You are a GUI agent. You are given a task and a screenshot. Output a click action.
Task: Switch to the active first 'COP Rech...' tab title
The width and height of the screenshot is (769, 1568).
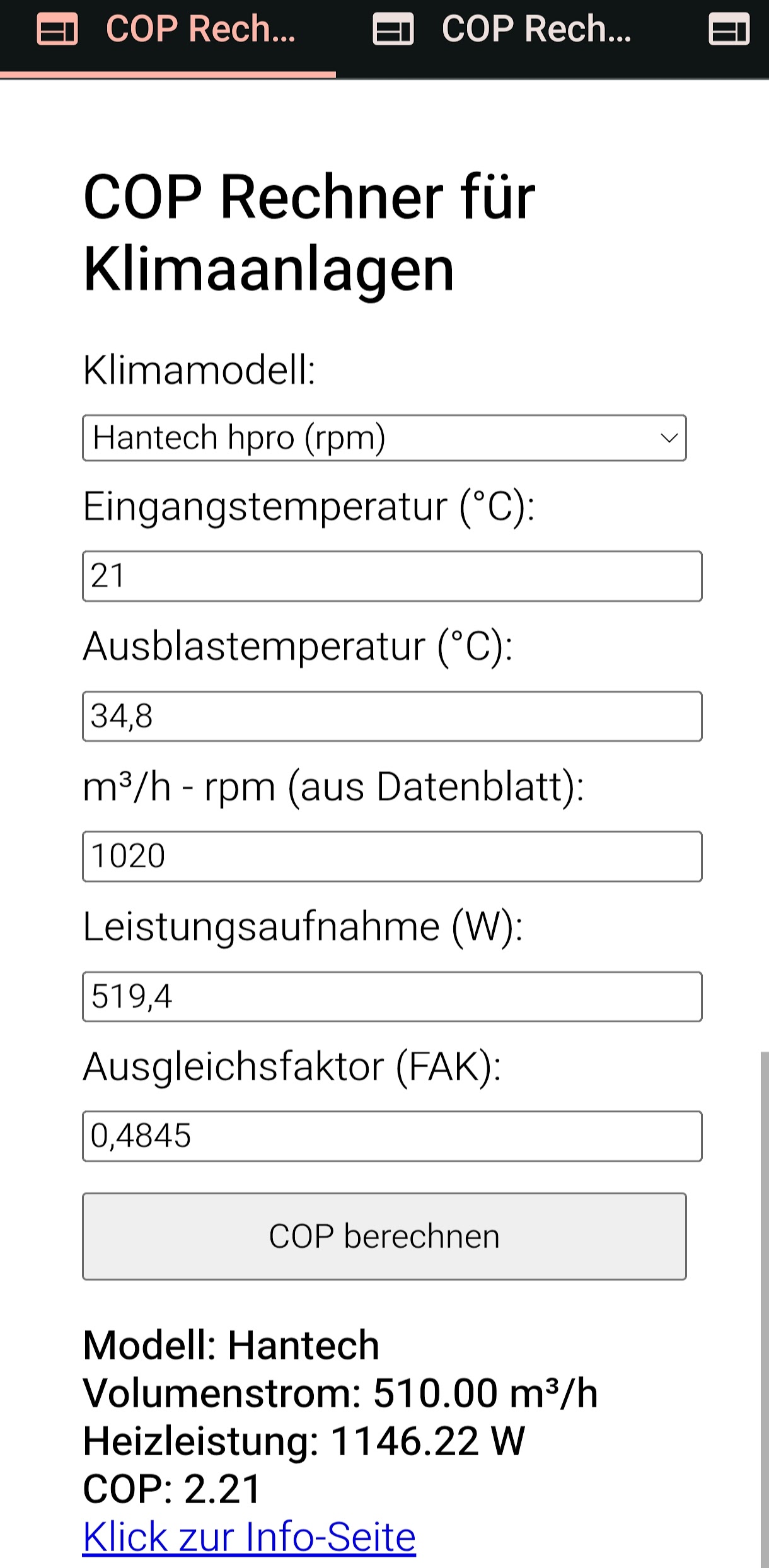click(x=200, y=30)
